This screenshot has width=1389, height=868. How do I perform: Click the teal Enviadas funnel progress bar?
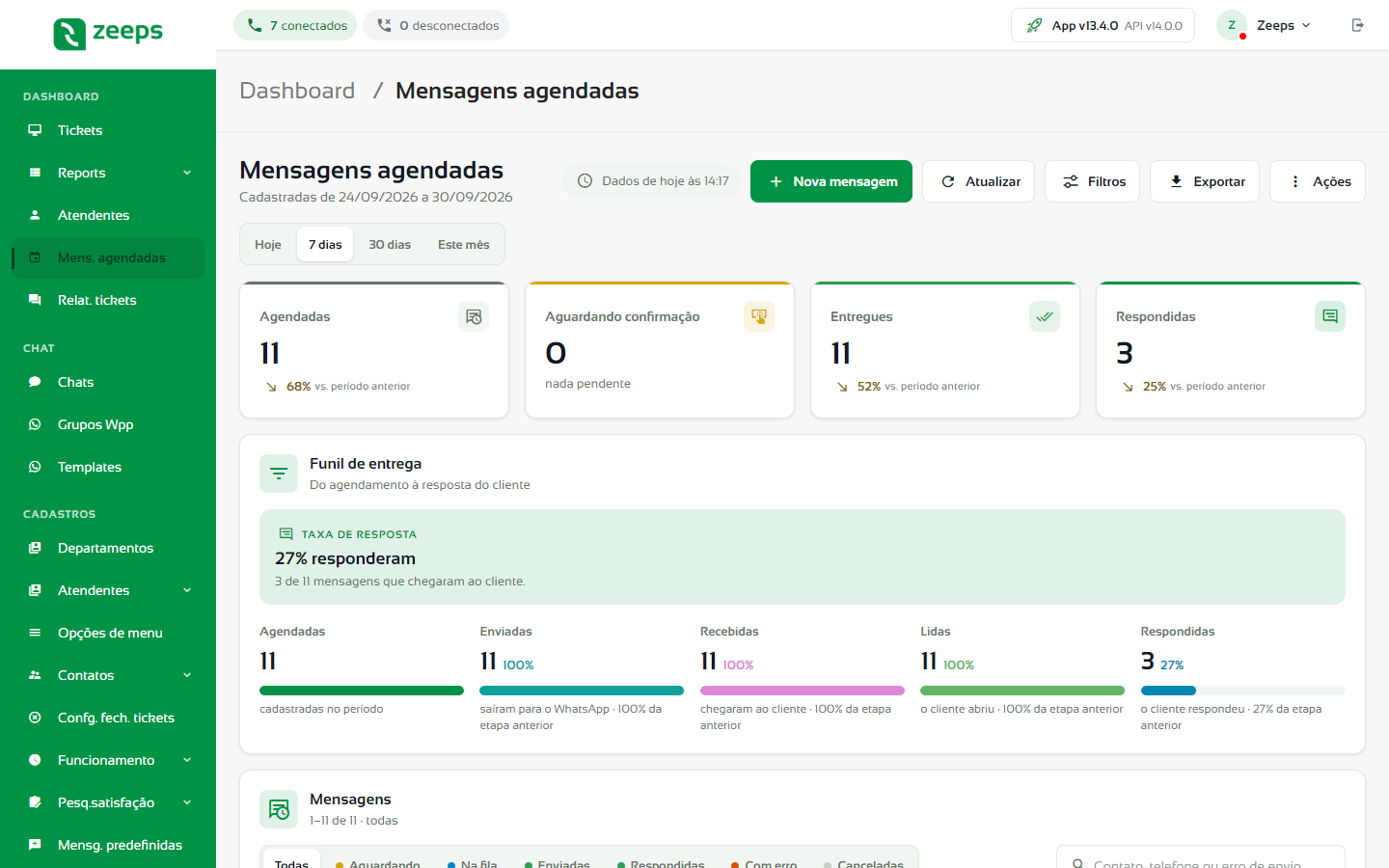coord(582,691)
